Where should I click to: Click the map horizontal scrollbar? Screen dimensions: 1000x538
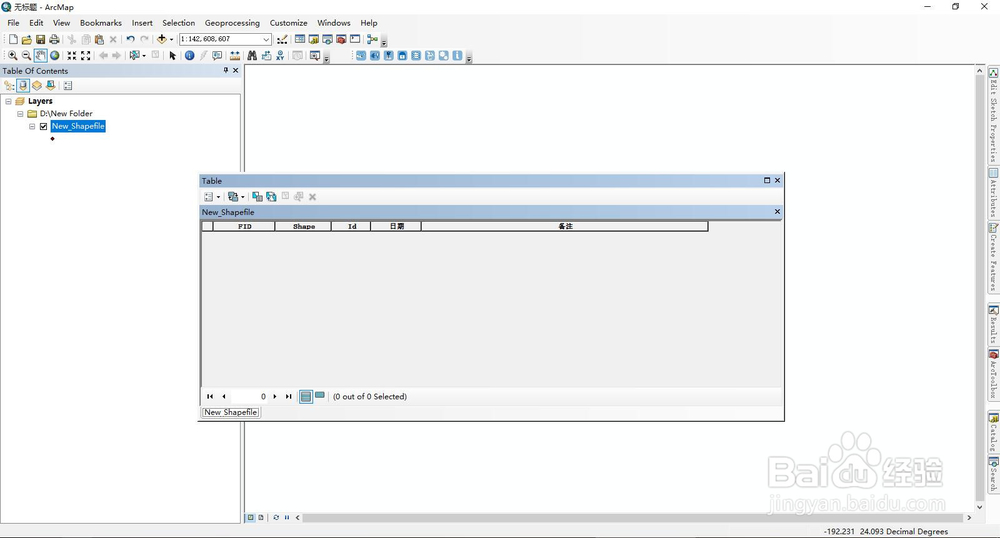pos(631,518)
